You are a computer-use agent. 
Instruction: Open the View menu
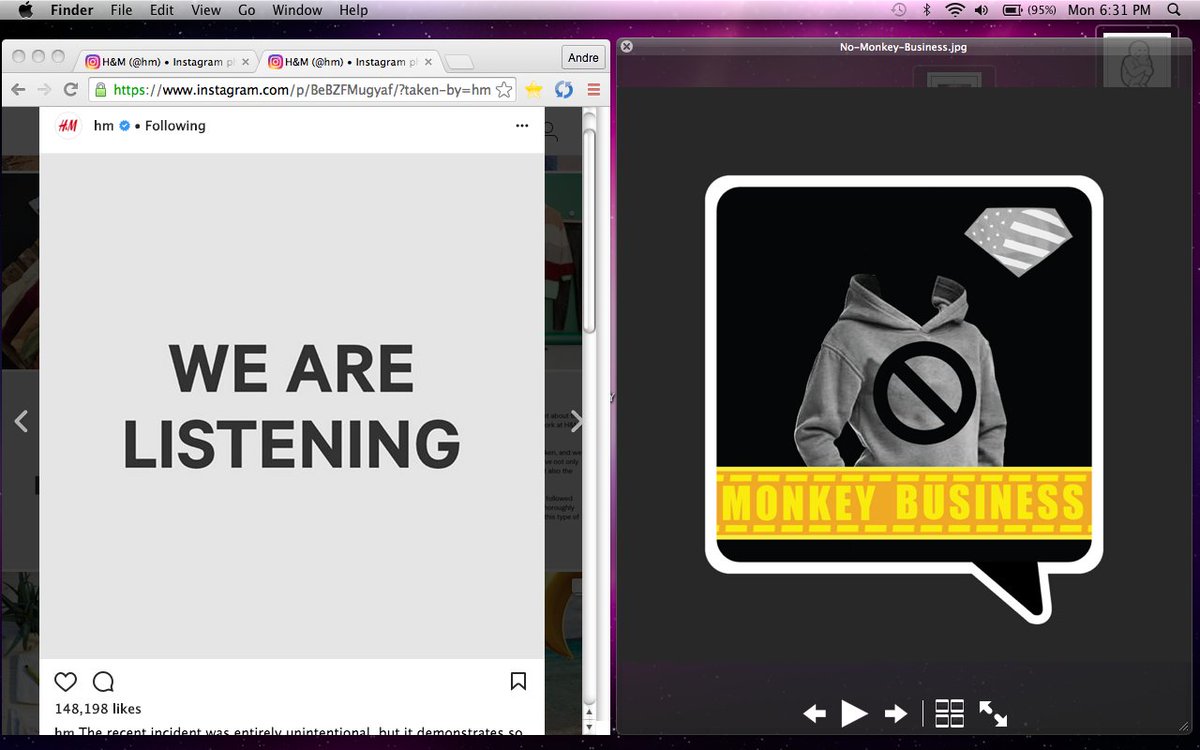pyautogui.click(x=206, y=10)
